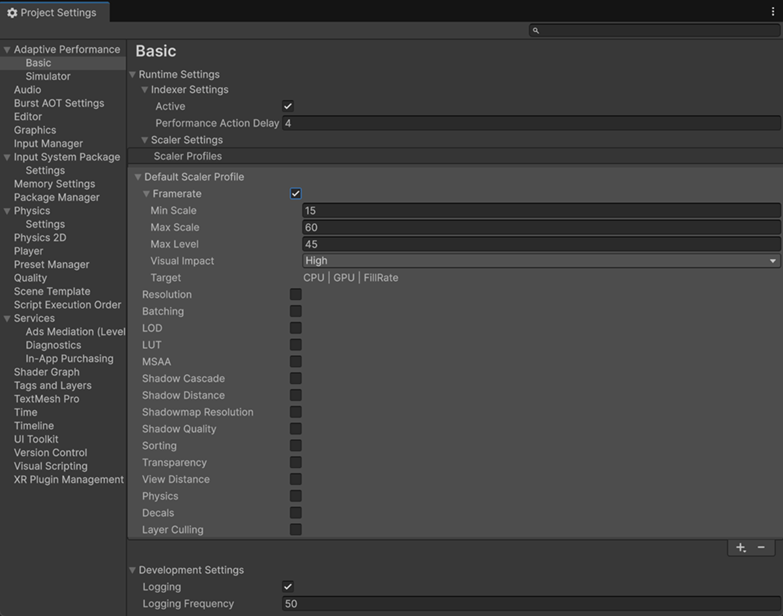Select the Project Settings tab
Image resolution: width=783 pixels, height=616 pixels.
pos(54,13)
